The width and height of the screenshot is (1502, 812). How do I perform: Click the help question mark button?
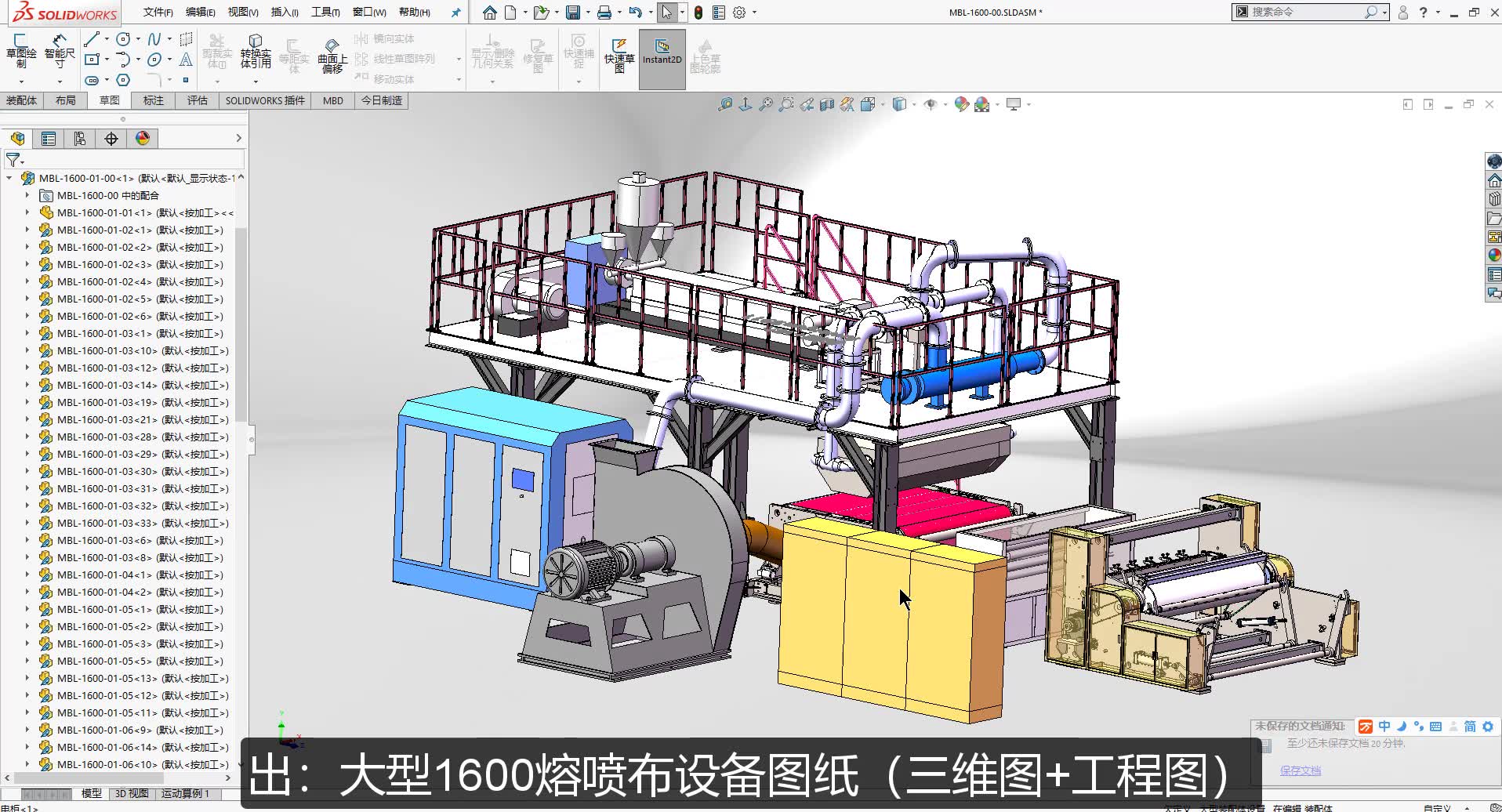(1423, 13)
